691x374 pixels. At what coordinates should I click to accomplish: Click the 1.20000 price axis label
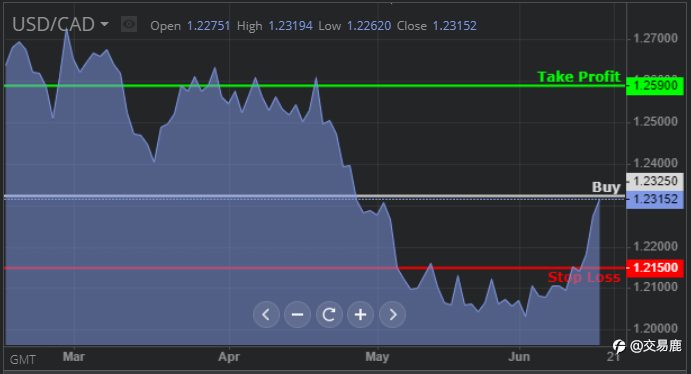click(x=655, y=329)
